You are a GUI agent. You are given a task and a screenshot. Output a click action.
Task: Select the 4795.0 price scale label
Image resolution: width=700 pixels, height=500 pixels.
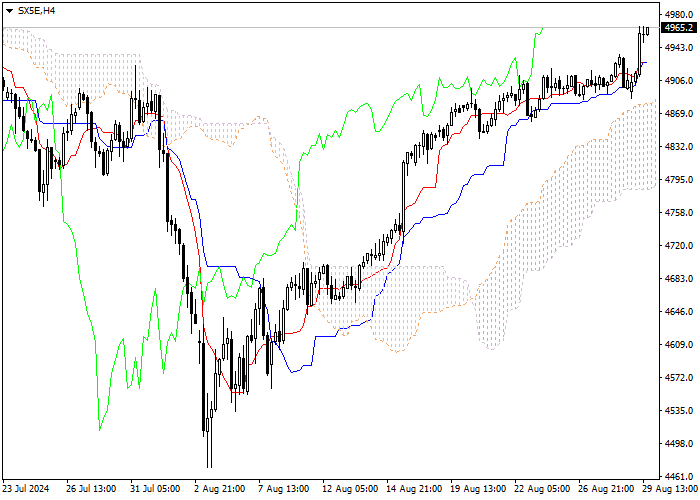679,179
